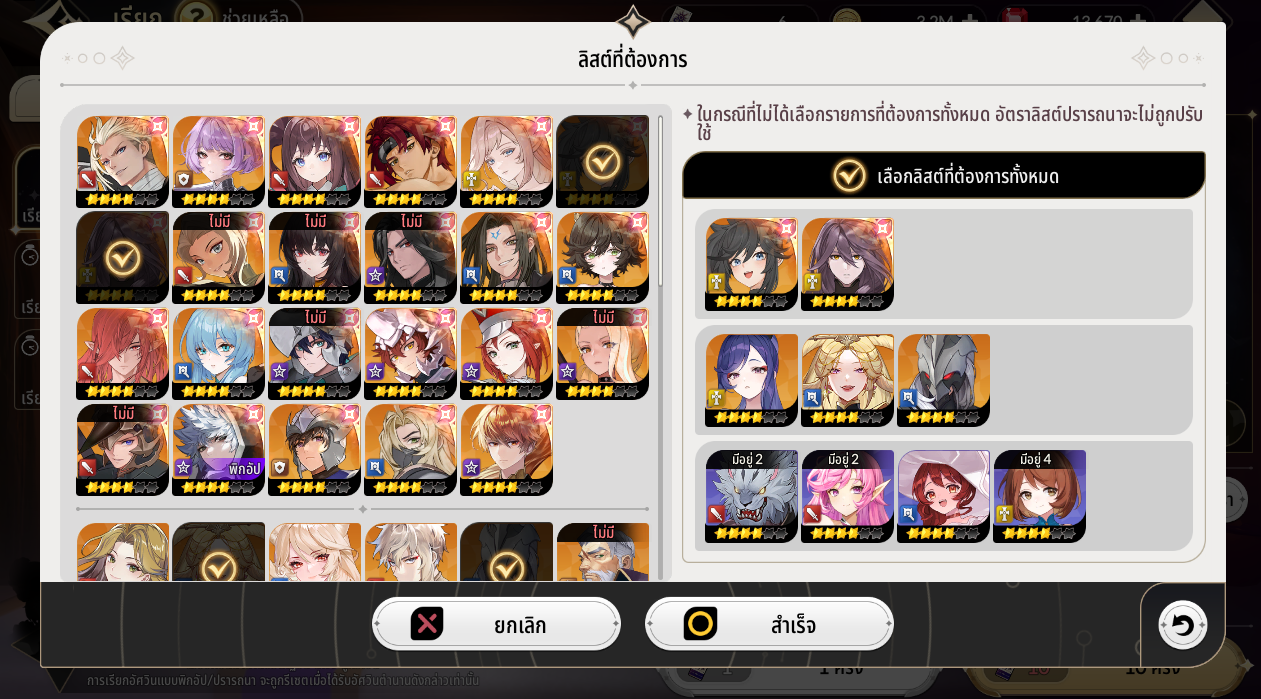Choose the black armored knight with red eye
The height and width of the screenshot is (699, 1261).
pos(943,380)
